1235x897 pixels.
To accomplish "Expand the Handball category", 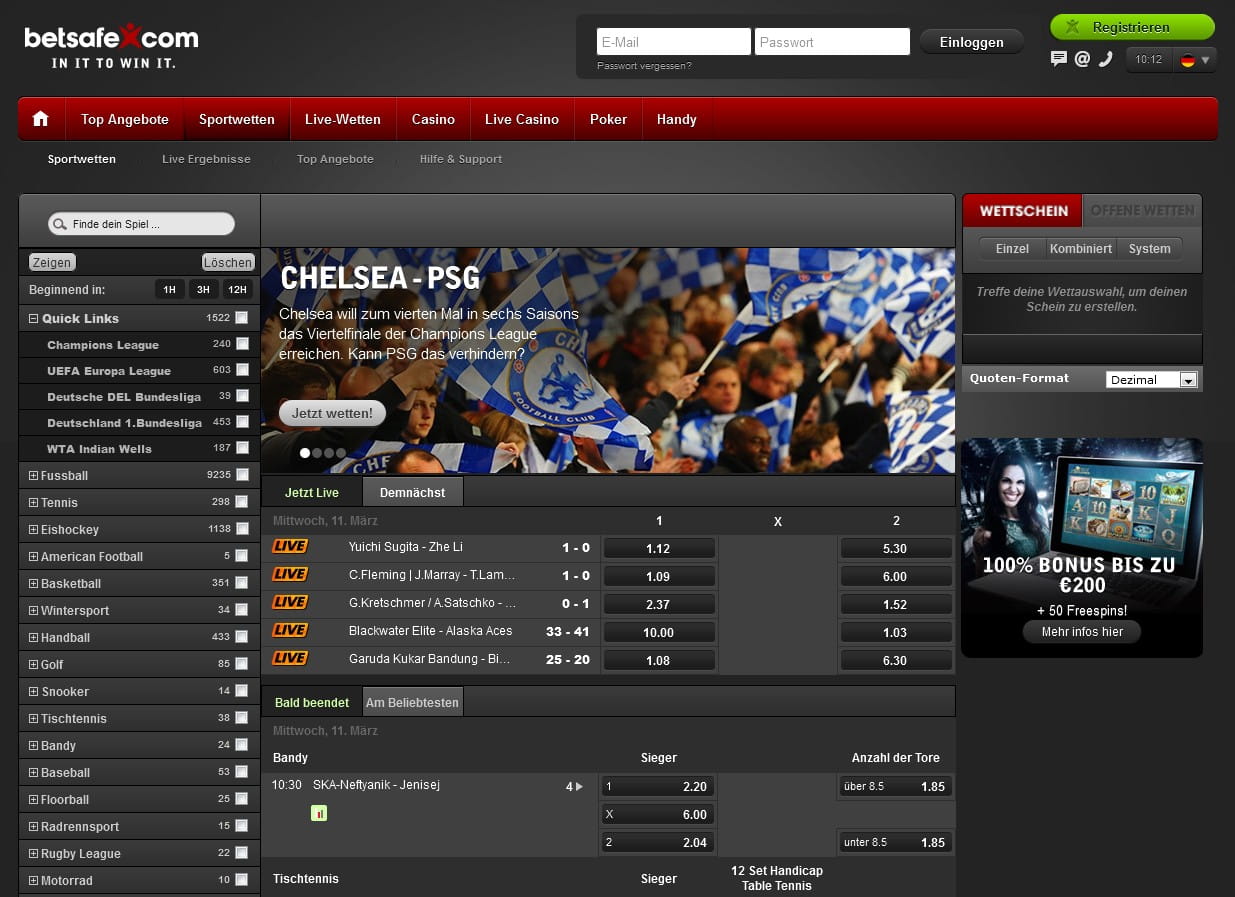I will pos(33,638).
